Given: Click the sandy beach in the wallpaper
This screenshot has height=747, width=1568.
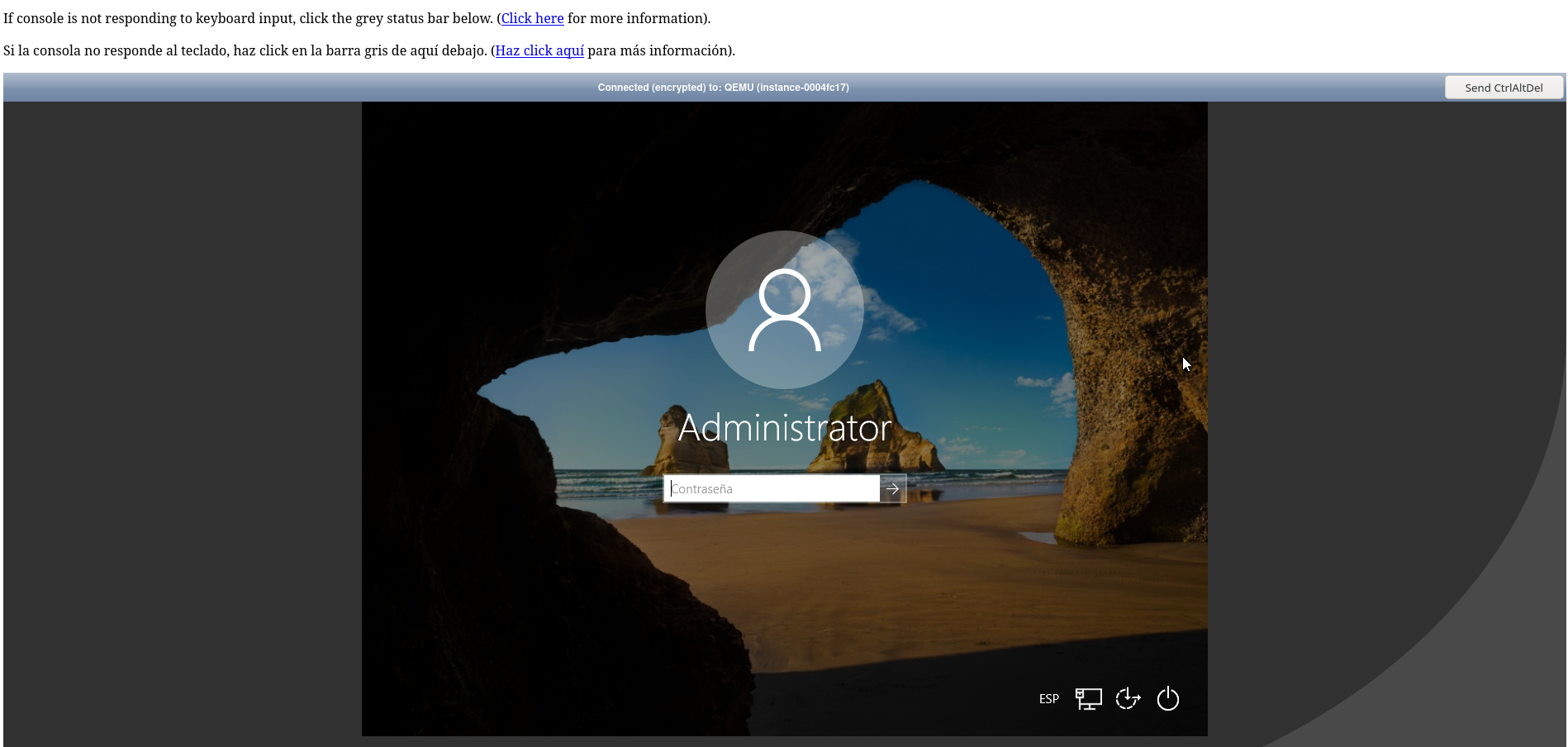Looking at the screenshot, I should 826,562.
